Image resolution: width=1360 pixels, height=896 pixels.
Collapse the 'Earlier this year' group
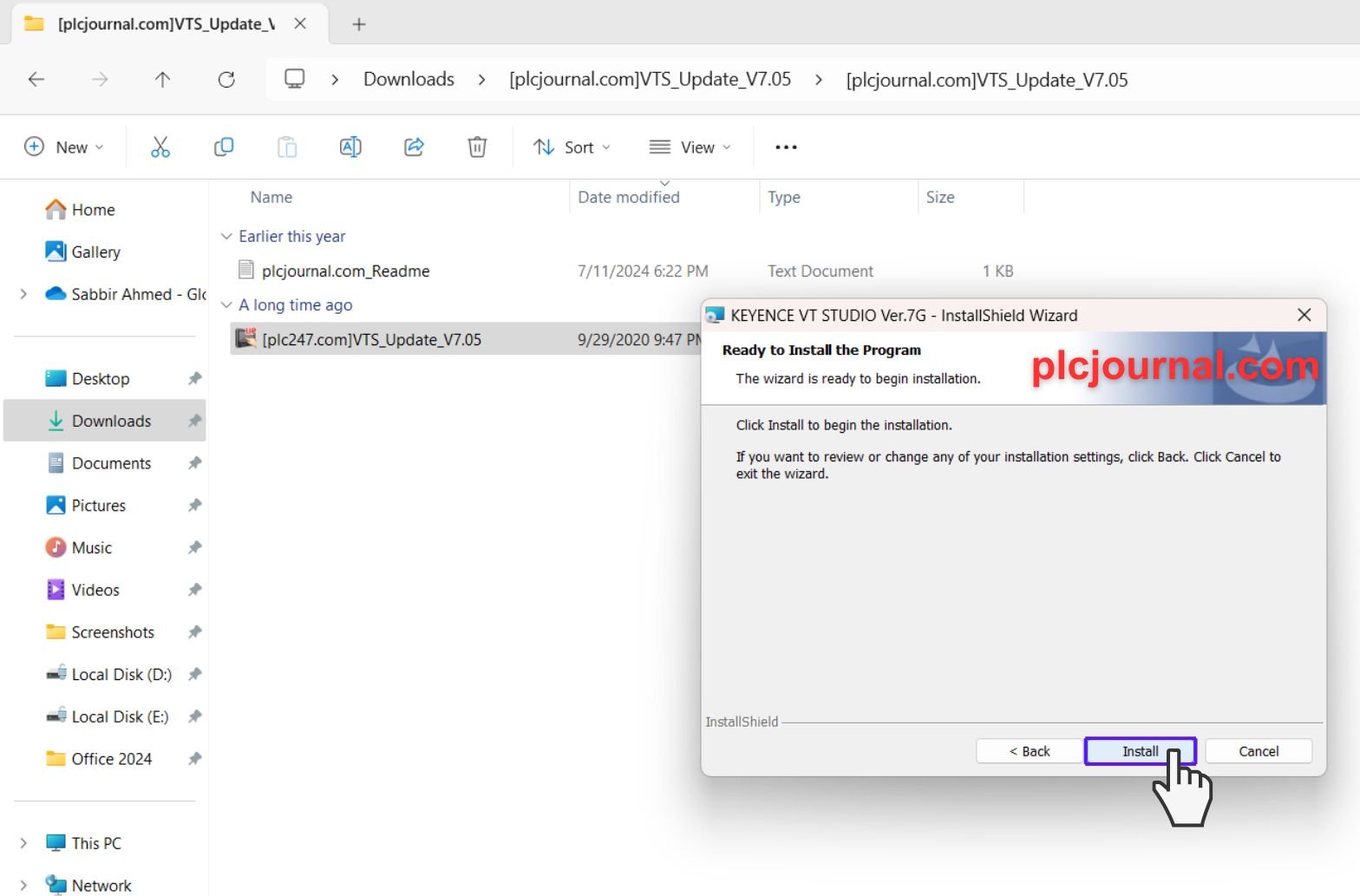click(x=226, y=237)
